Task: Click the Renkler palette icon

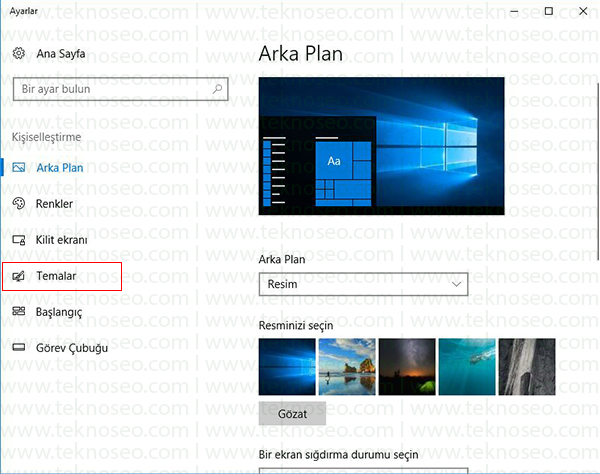Action: pos(19,204)
